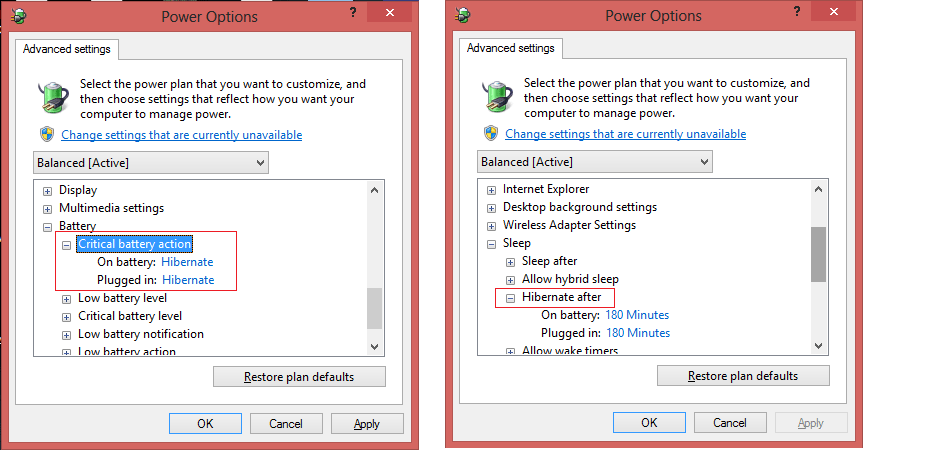Expand Wireless Adapter Settings node
The image size is (931, 452).
click(491, 226)
